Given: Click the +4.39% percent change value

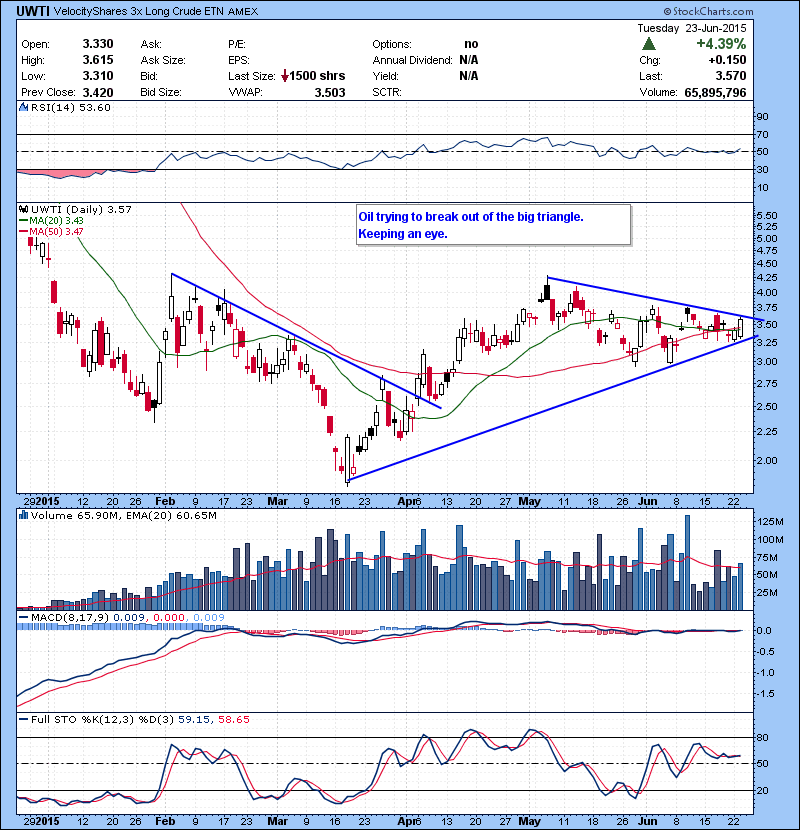Looking at the screenshot, I should click(x=721, y=44).
